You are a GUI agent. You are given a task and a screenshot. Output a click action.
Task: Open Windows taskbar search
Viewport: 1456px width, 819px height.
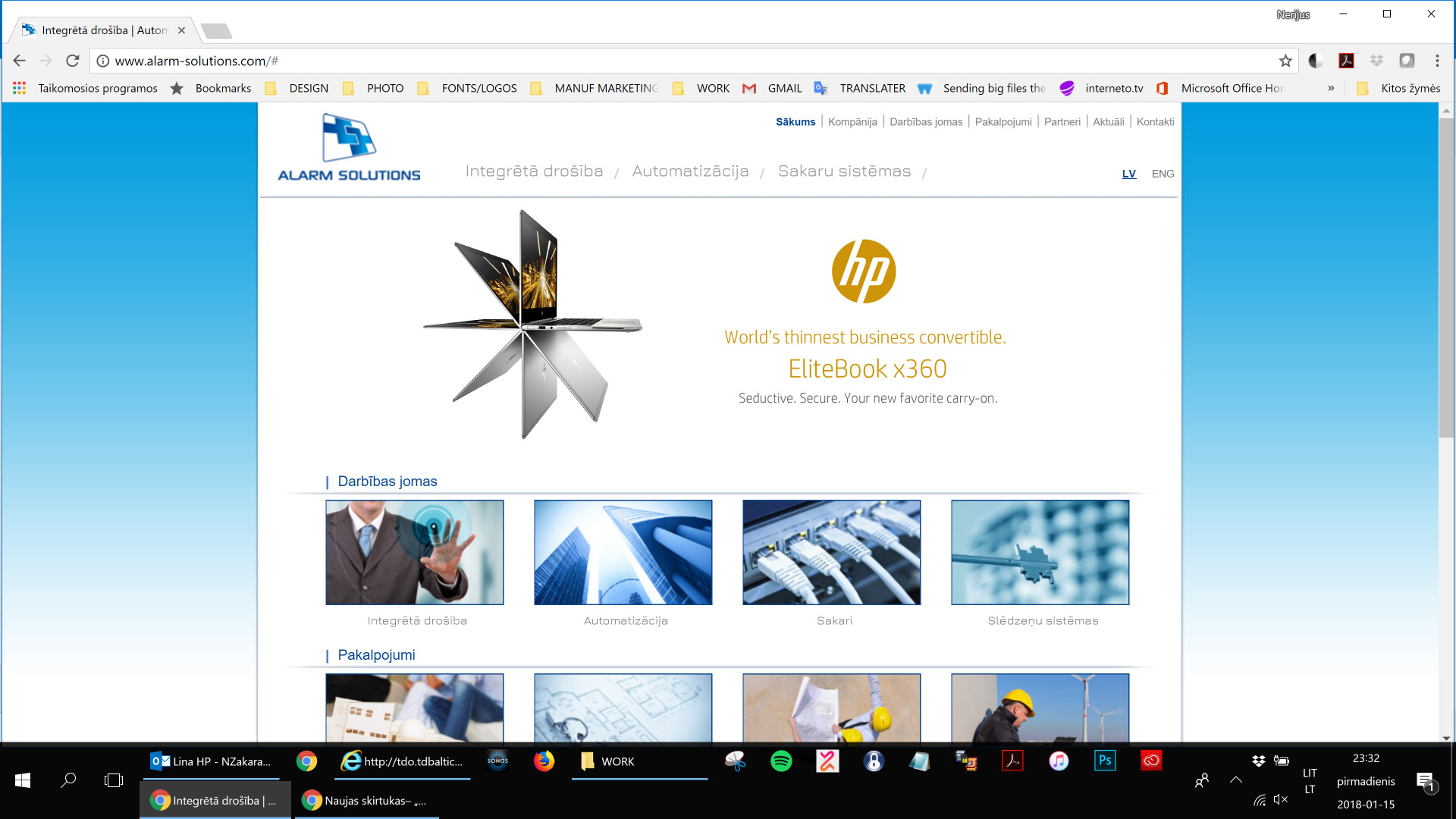pos(68,780)
